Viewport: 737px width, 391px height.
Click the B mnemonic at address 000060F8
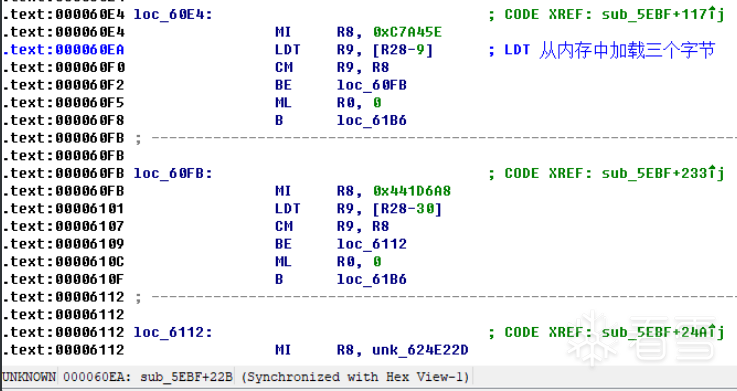279,120
